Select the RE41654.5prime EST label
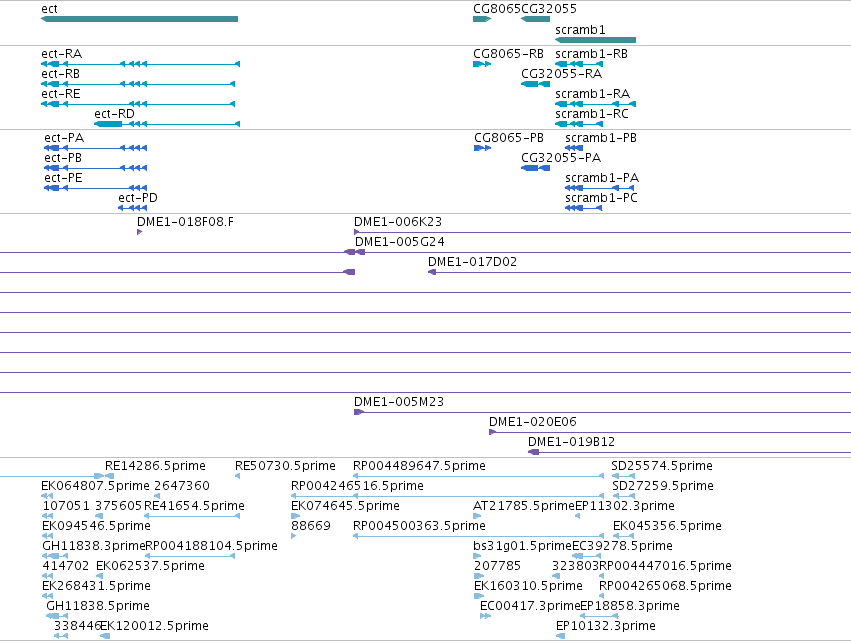 pos(194,506)
